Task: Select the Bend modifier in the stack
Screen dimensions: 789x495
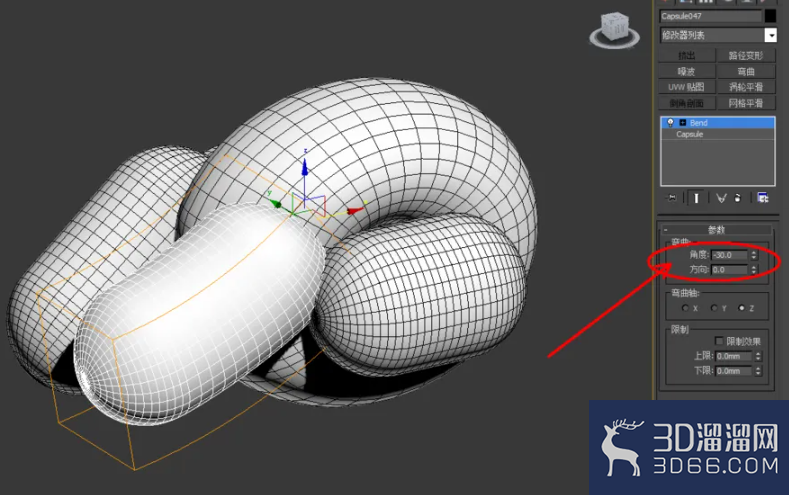Action: coord(718,122)
